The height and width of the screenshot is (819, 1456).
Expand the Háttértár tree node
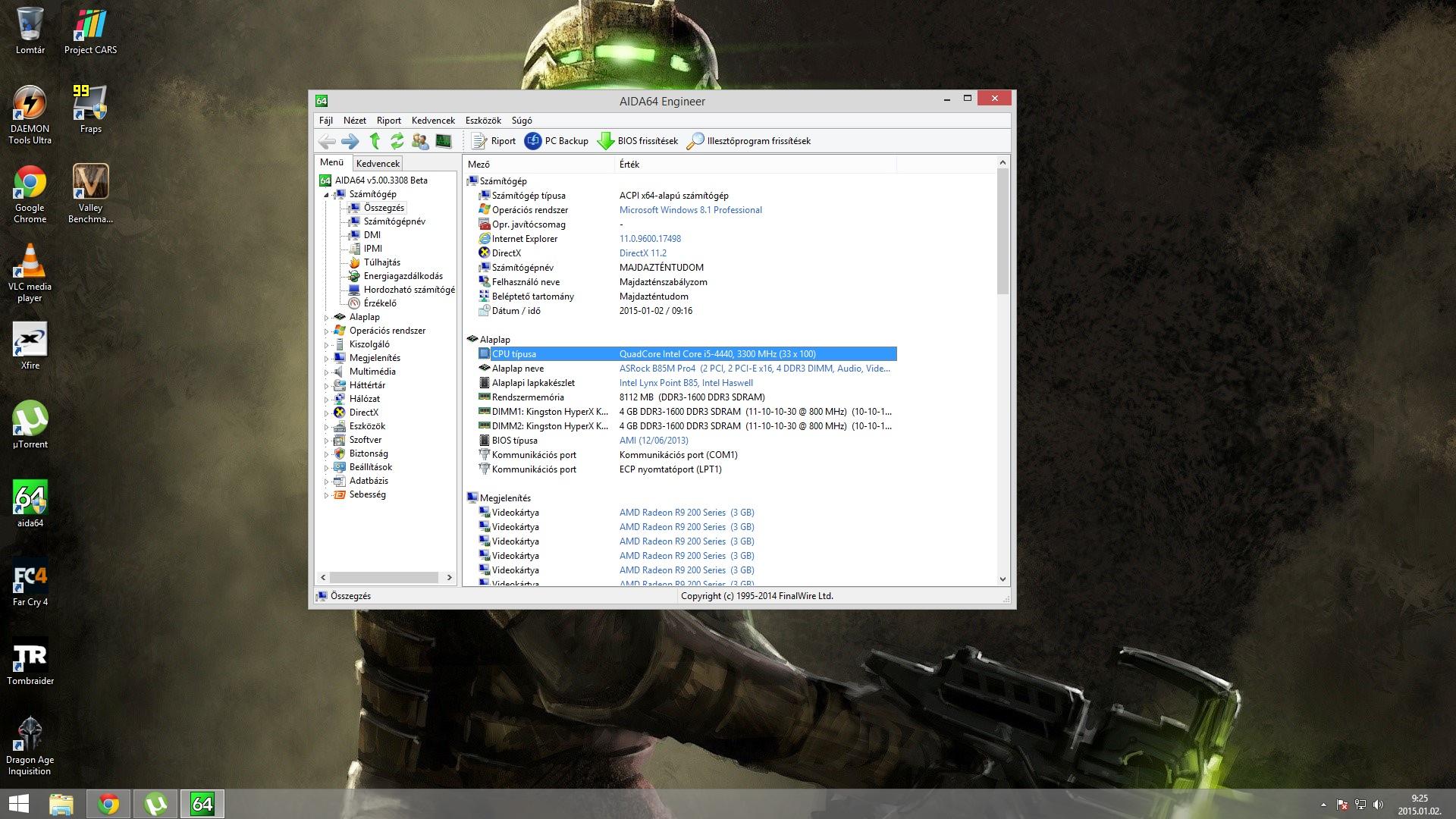coord(327,386)
